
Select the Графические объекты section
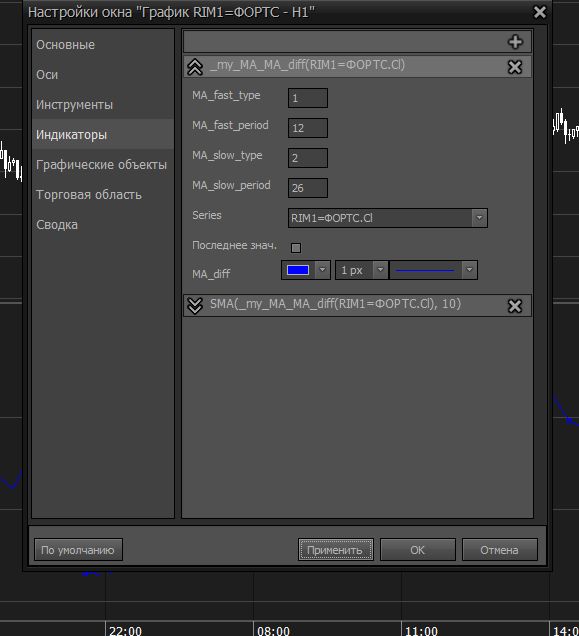(103, 165)
